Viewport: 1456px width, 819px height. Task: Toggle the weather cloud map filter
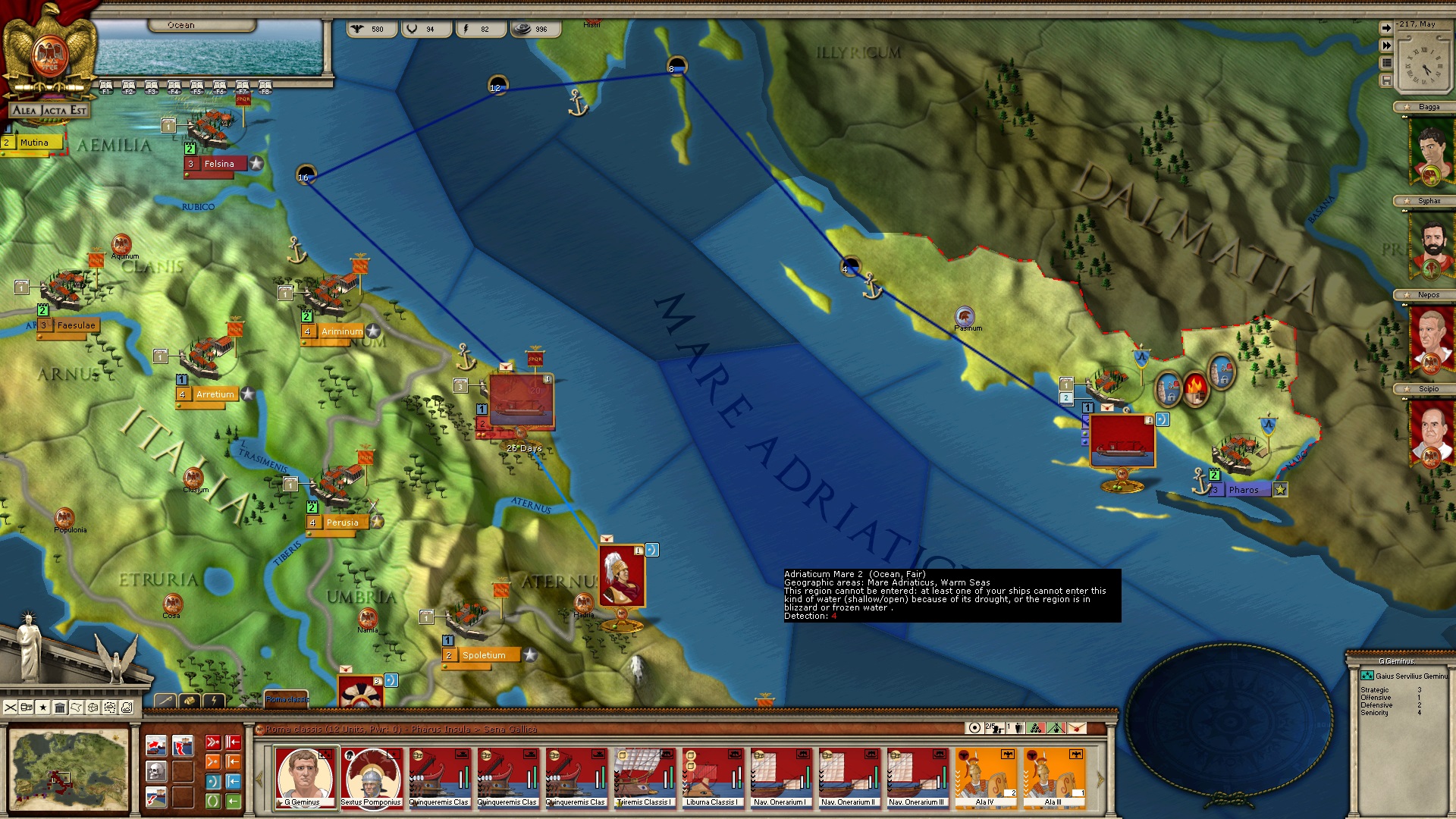pyautogui.click(x=110, y=708)
